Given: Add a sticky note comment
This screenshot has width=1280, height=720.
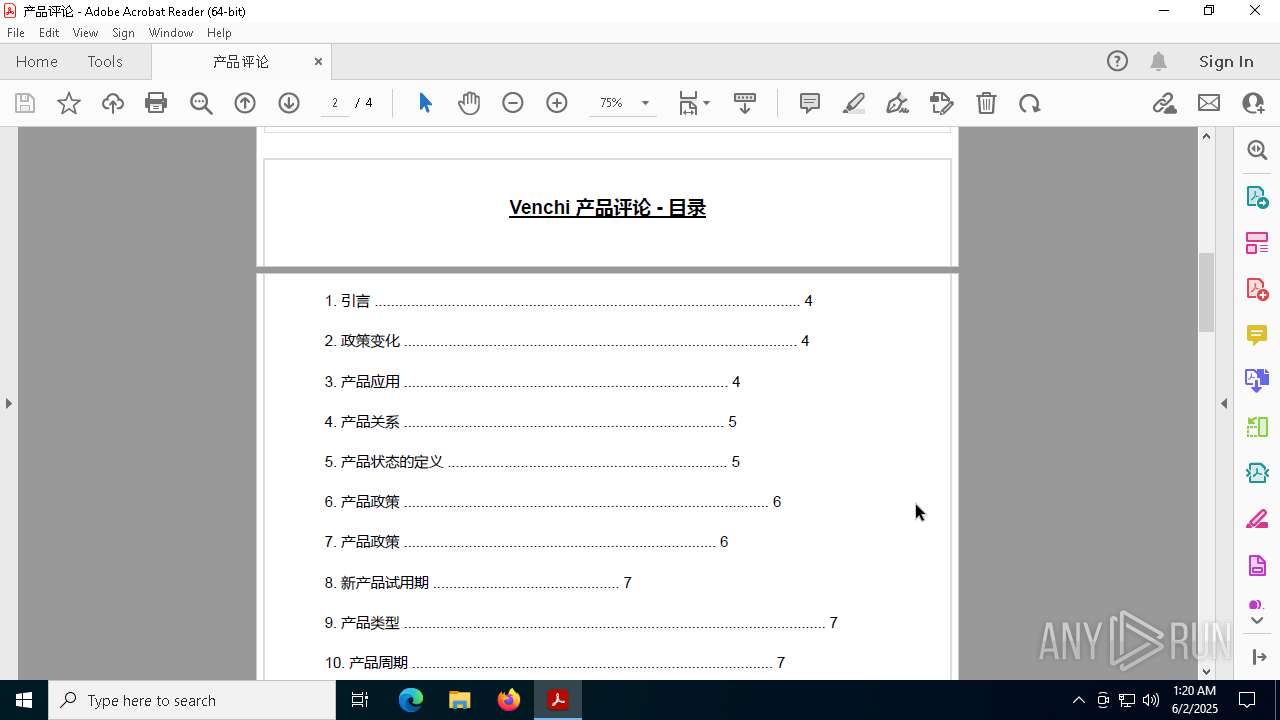Looking at the screenshot, I should (x=810, y=103).
